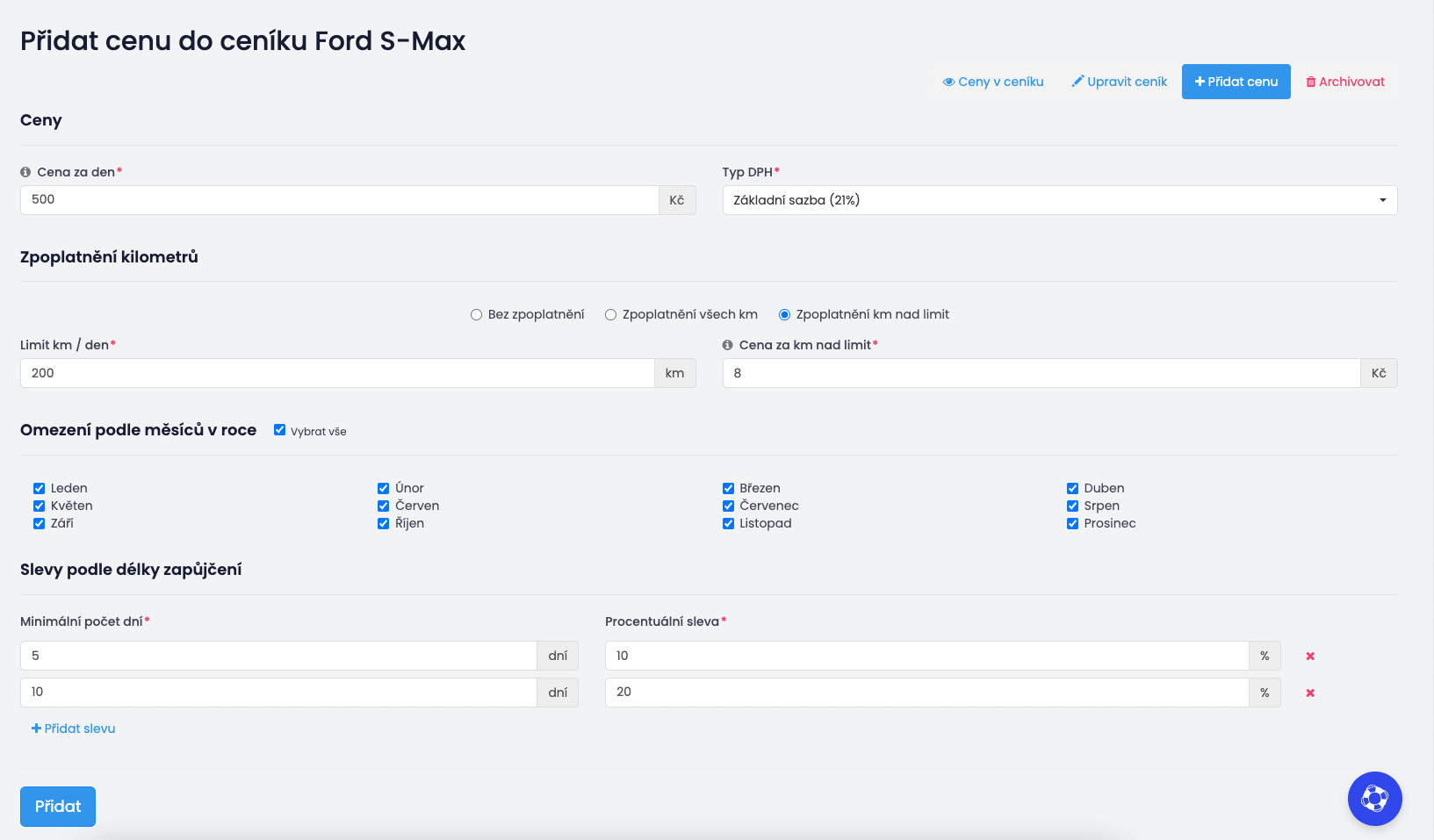Uncheck the Říjen month checkbox
This screenshot has width=1434, height=840.
(x=384, y=523)
